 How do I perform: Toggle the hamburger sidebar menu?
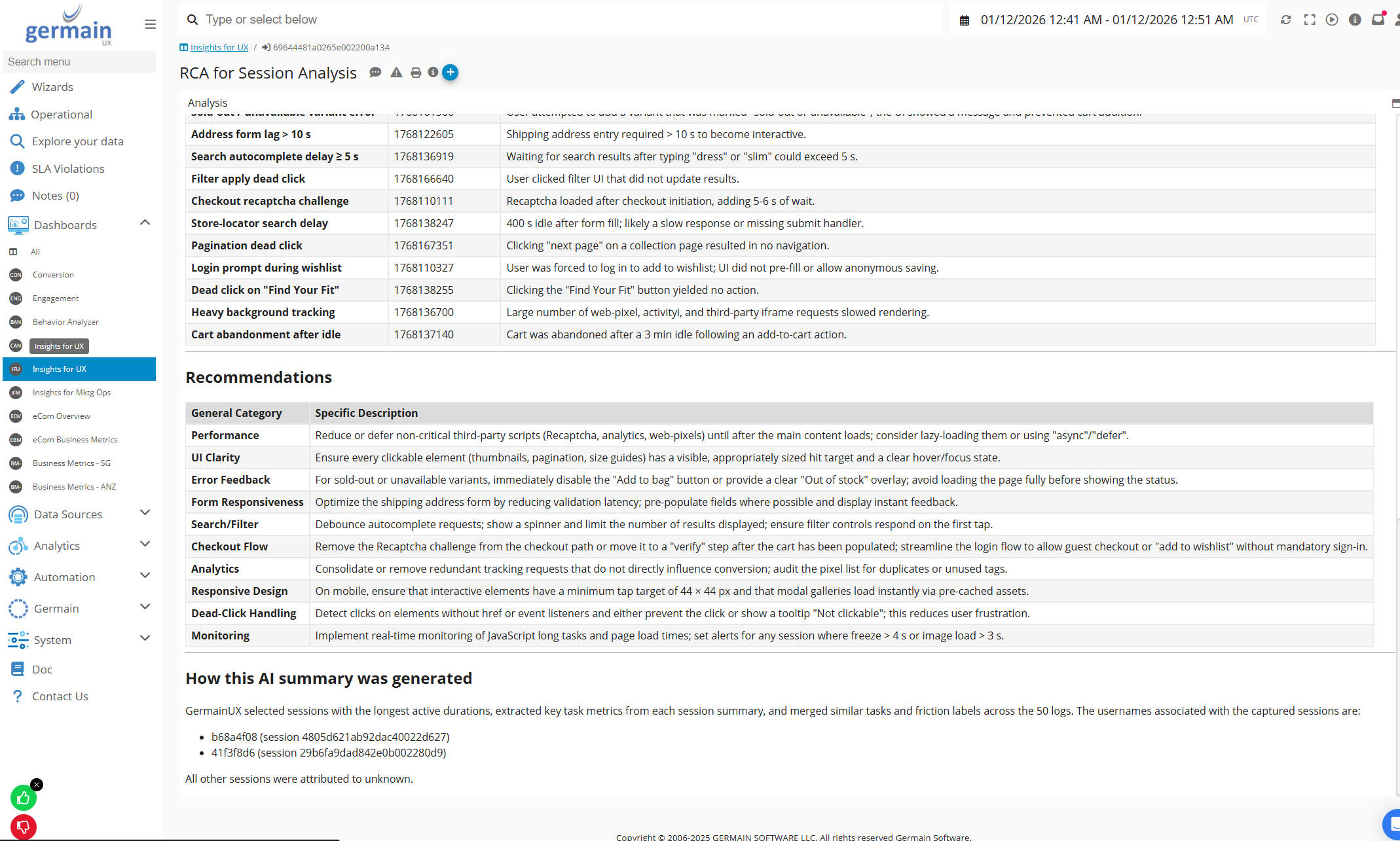point(150,24)
